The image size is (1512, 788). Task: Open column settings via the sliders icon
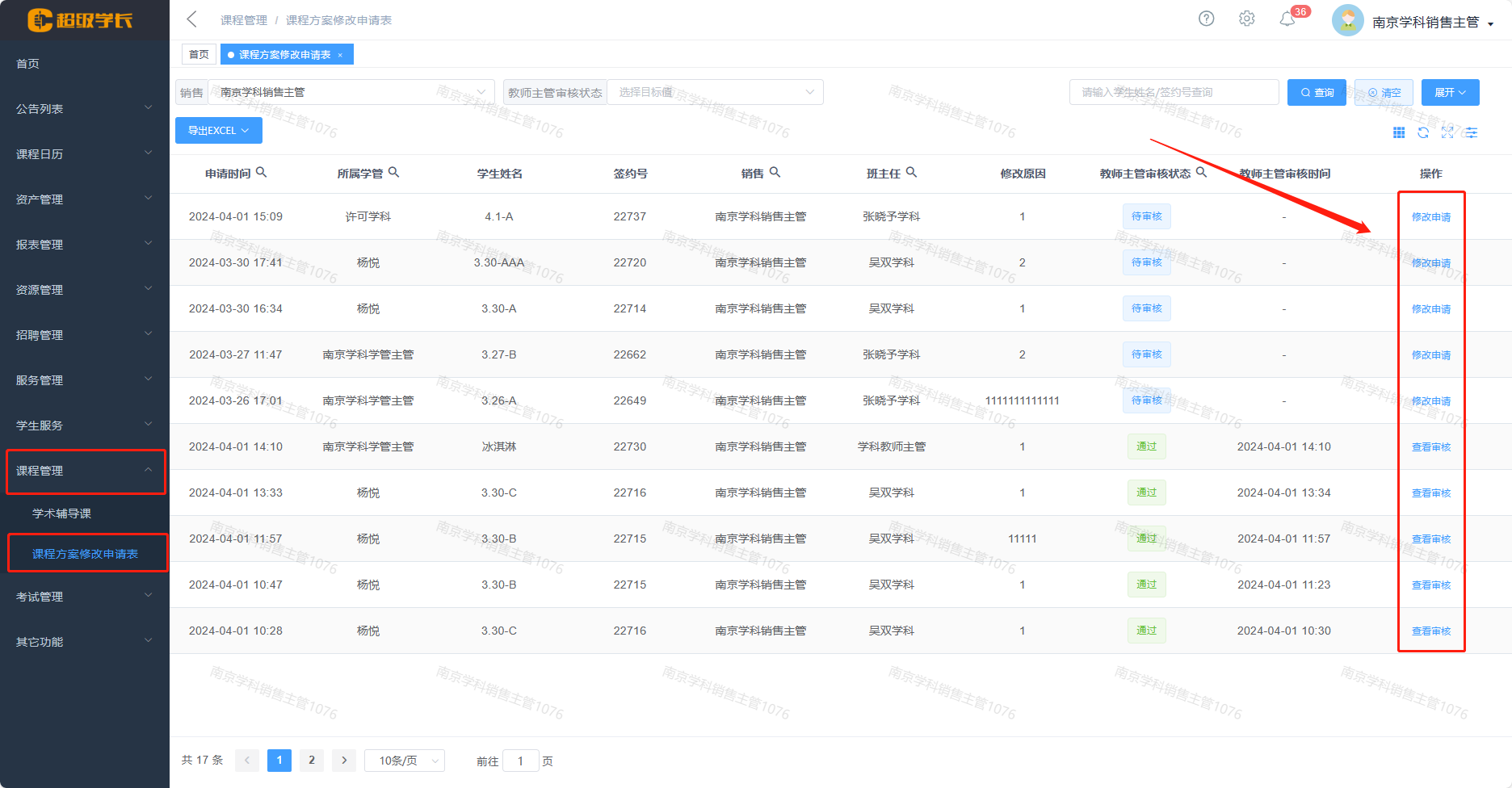pyautogui.click(x=1472, y=132)
